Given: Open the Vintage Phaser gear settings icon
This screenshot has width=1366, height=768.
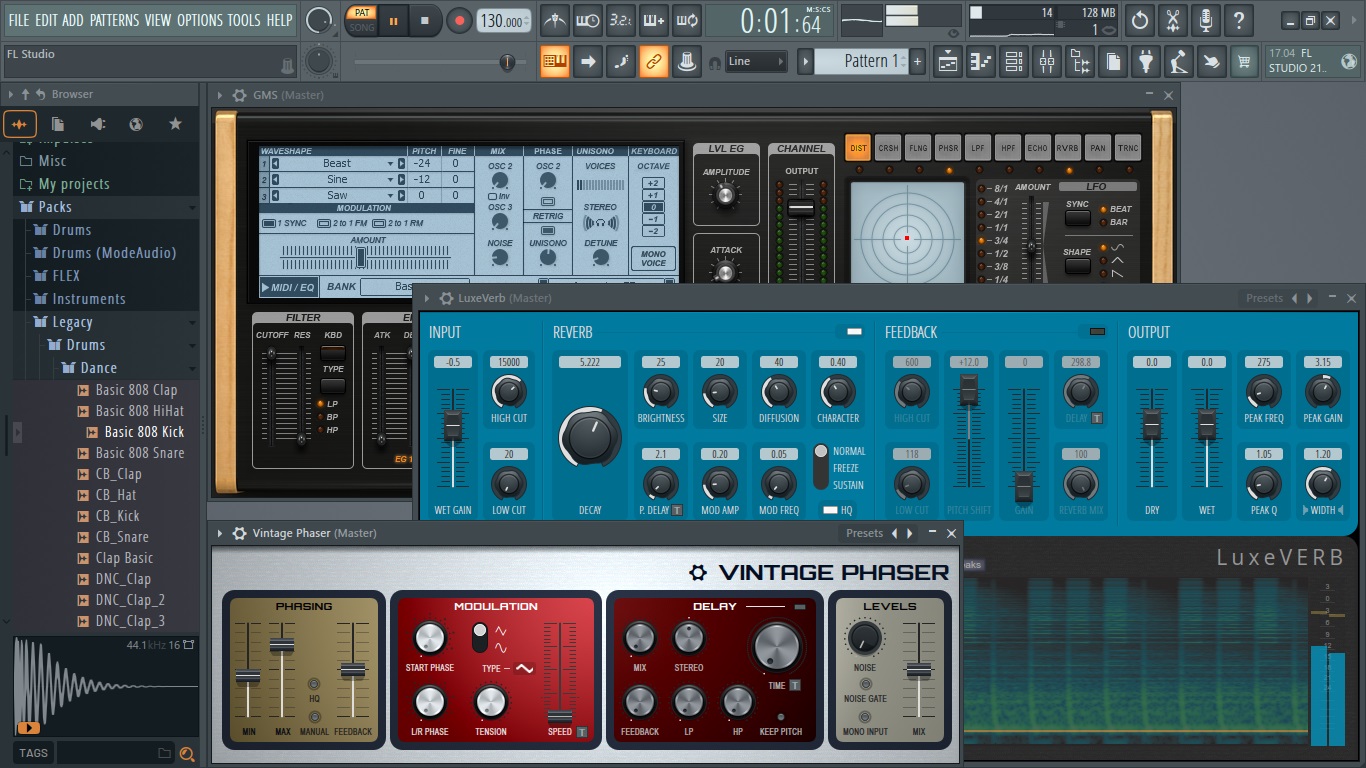Looking at the screenshot, I should pos(239,534).
